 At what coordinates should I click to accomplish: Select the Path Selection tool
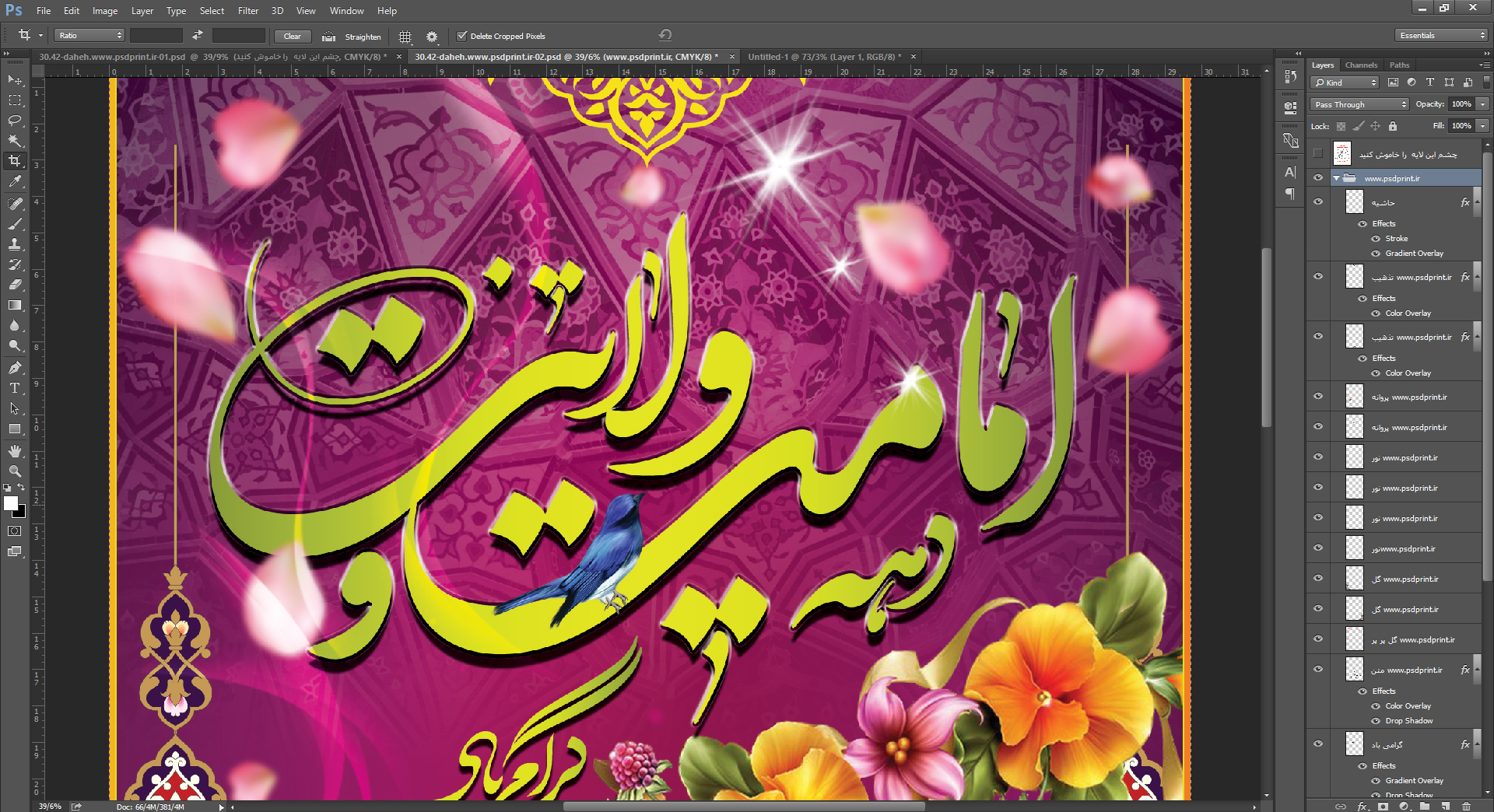[15, 408]
